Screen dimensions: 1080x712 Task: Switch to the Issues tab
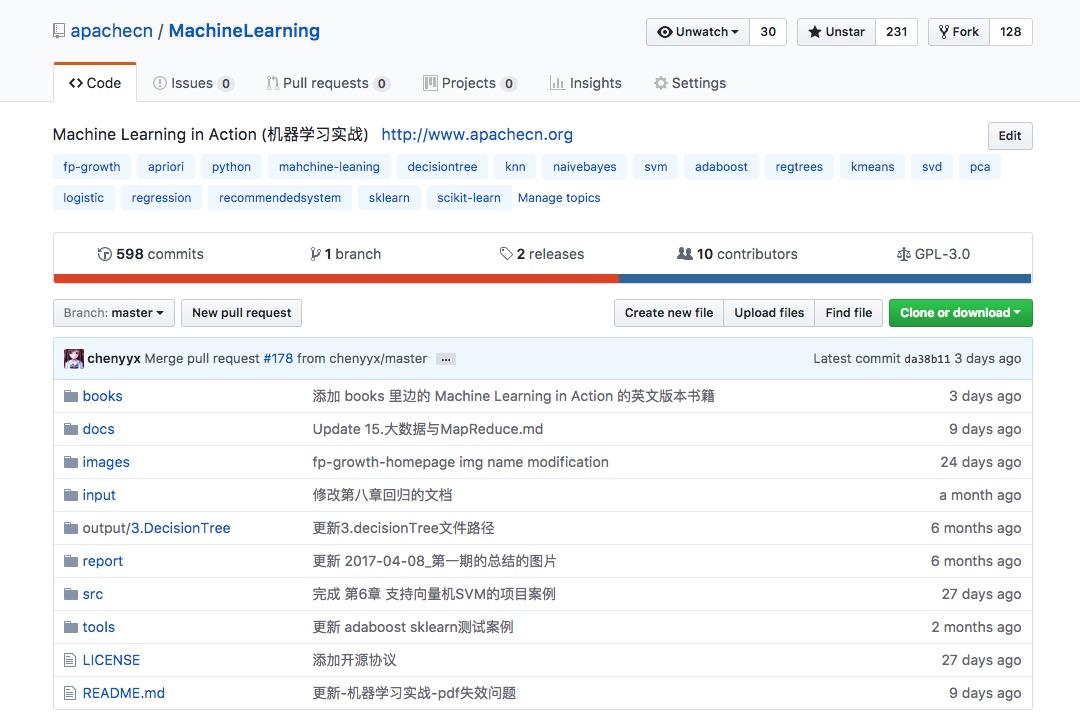tap(193, 83)
